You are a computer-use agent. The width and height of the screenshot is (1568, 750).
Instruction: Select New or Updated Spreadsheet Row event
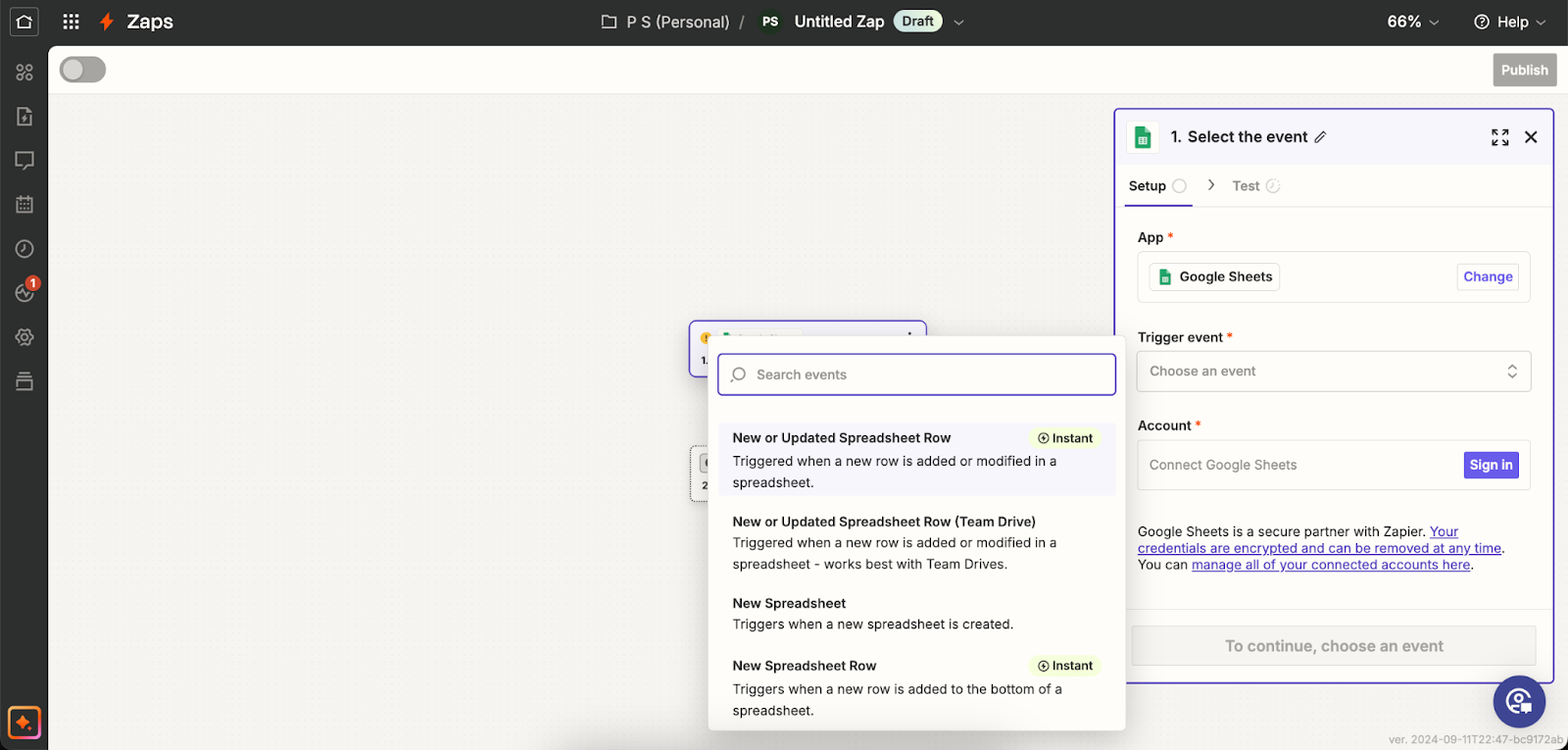click(x=916, y=460)
